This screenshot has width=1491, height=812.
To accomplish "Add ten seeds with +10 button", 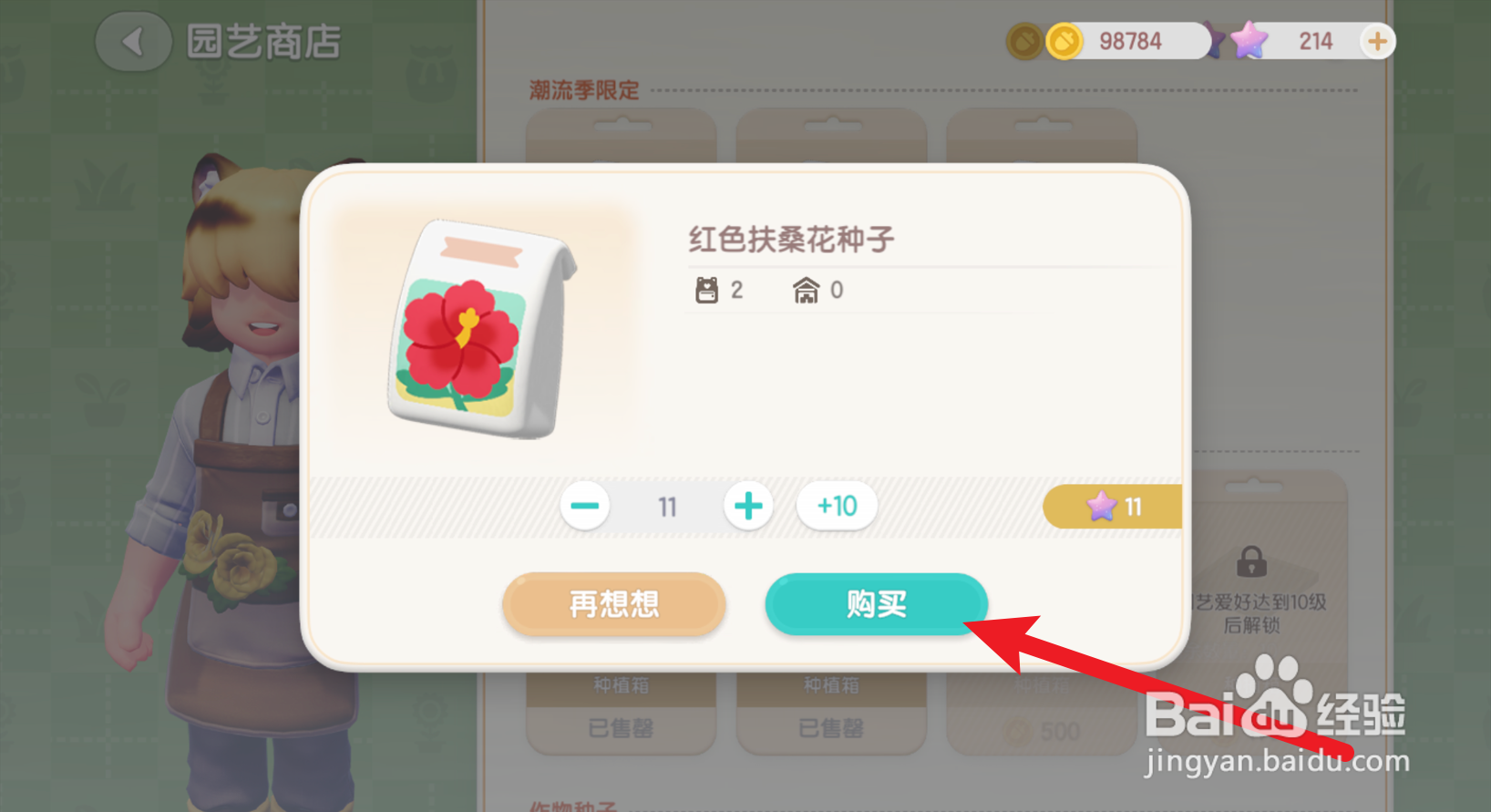I will pos(837,506).
